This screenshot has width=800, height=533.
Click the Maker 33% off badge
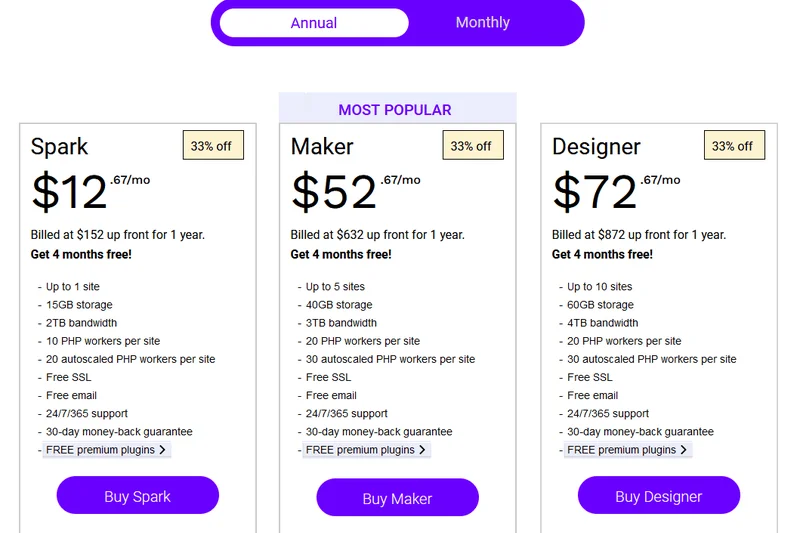(471, 146)
